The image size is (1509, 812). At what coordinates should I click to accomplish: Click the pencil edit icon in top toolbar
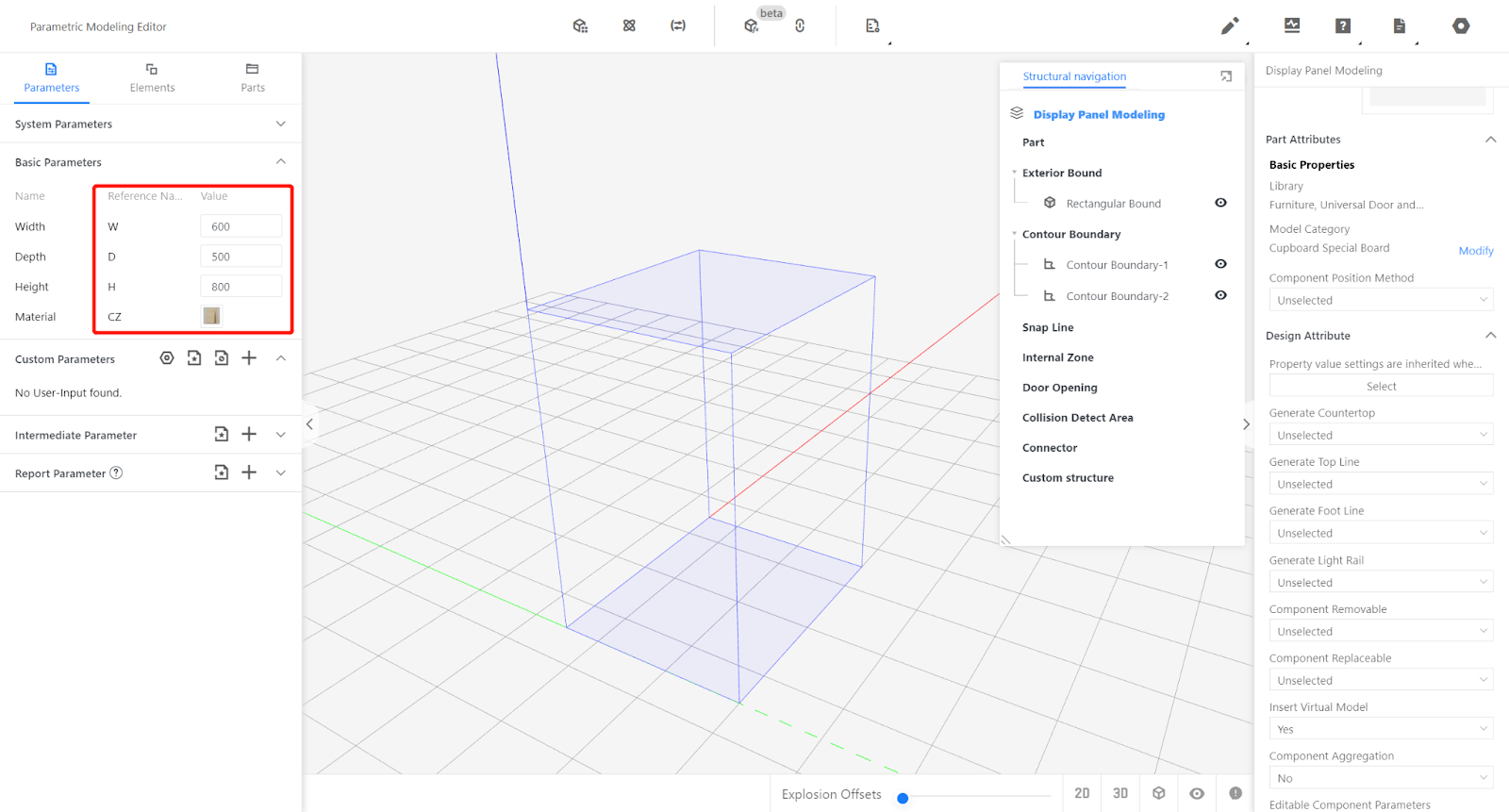pos(1229,26)
